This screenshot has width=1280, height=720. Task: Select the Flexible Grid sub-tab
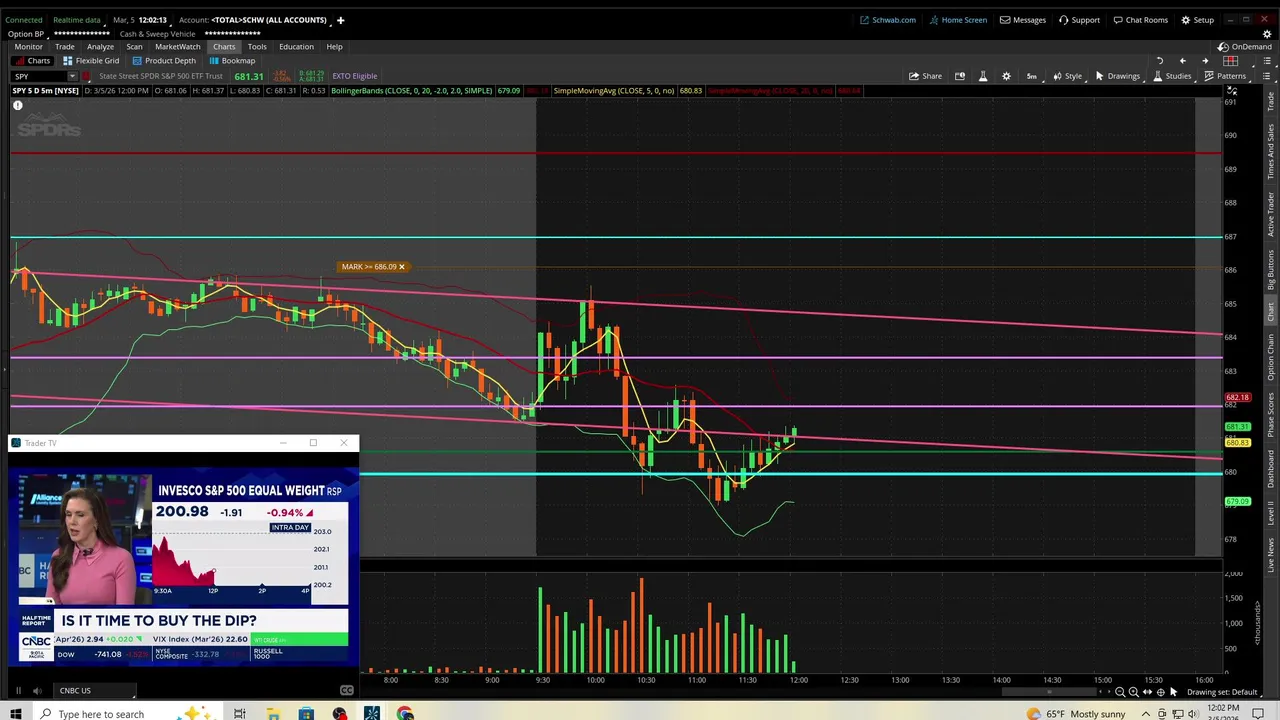(91, 61)
